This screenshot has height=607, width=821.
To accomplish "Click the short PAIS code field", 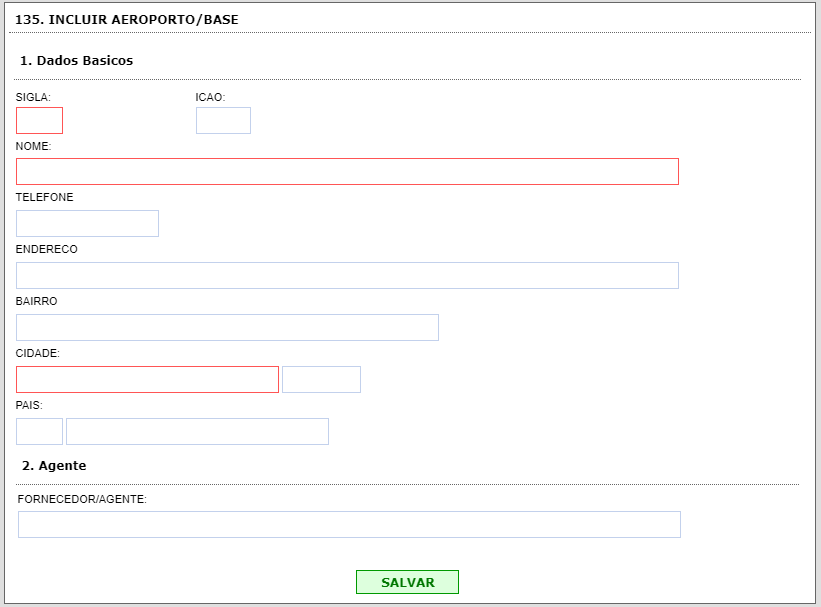I will pos(39,432).
